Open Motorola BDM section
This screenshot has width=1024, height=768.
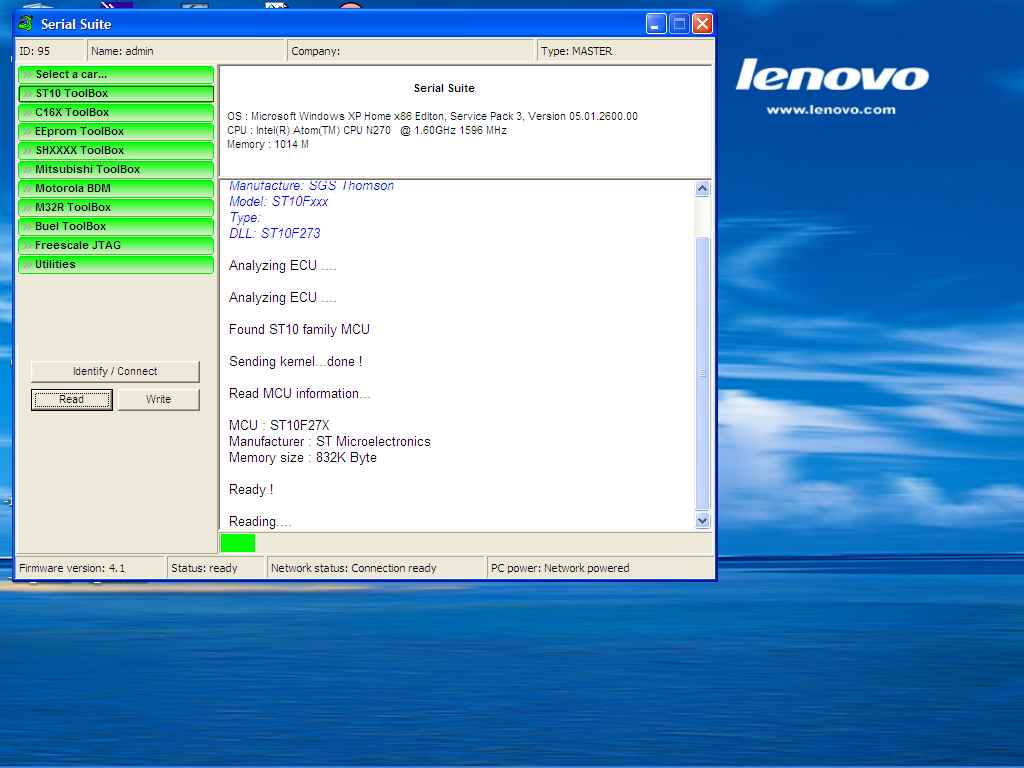point(116,188)
